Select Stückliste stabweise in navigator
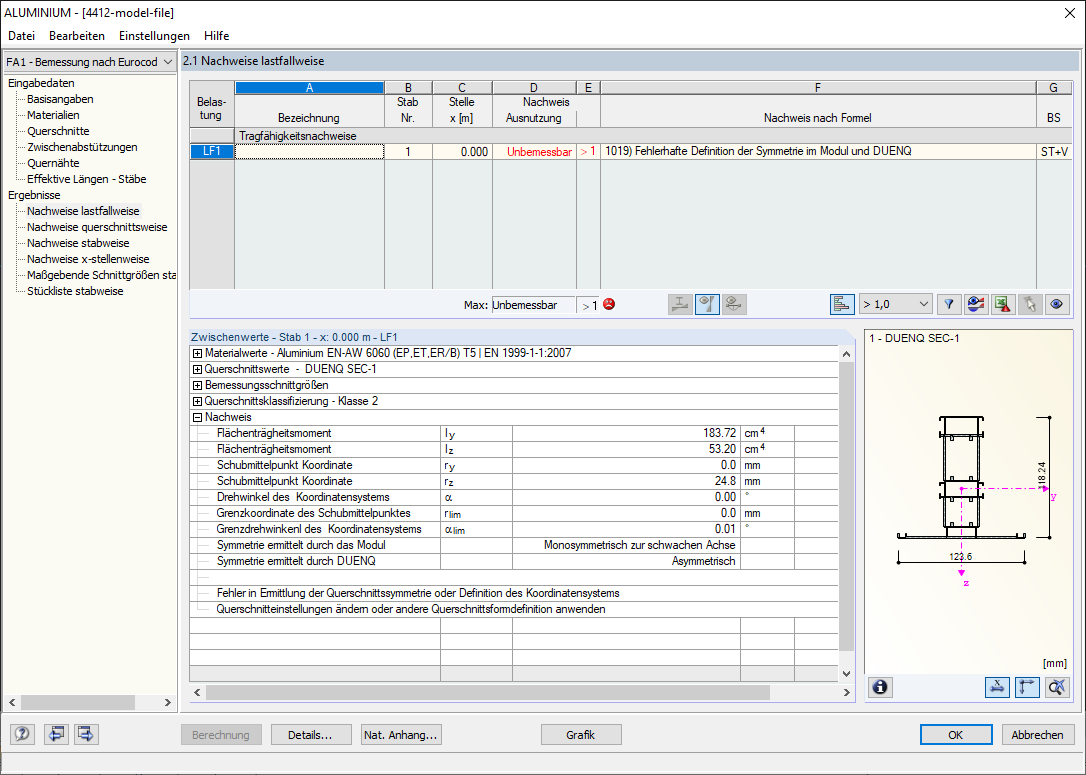 [x=75, y=291]
